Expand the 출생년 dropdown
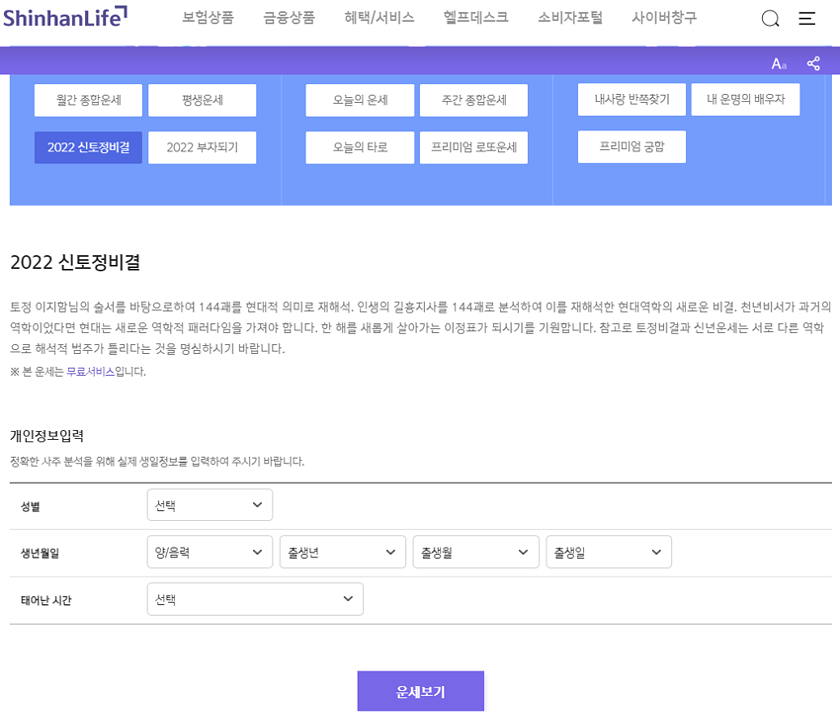840x712 pixels. [343, 552]
